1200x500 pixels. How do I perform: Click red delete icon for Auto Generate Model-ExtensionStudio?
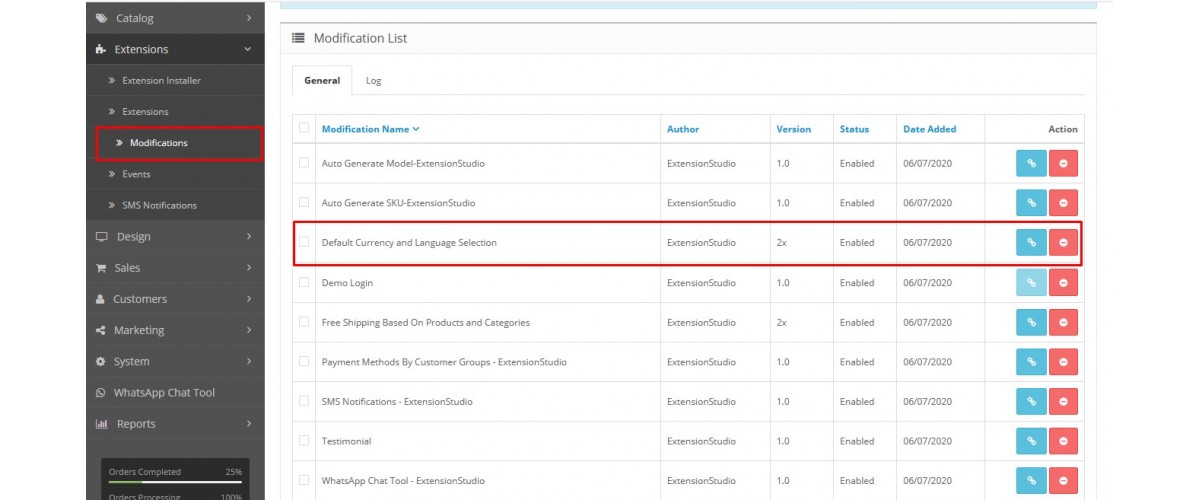coord(1063,163)
